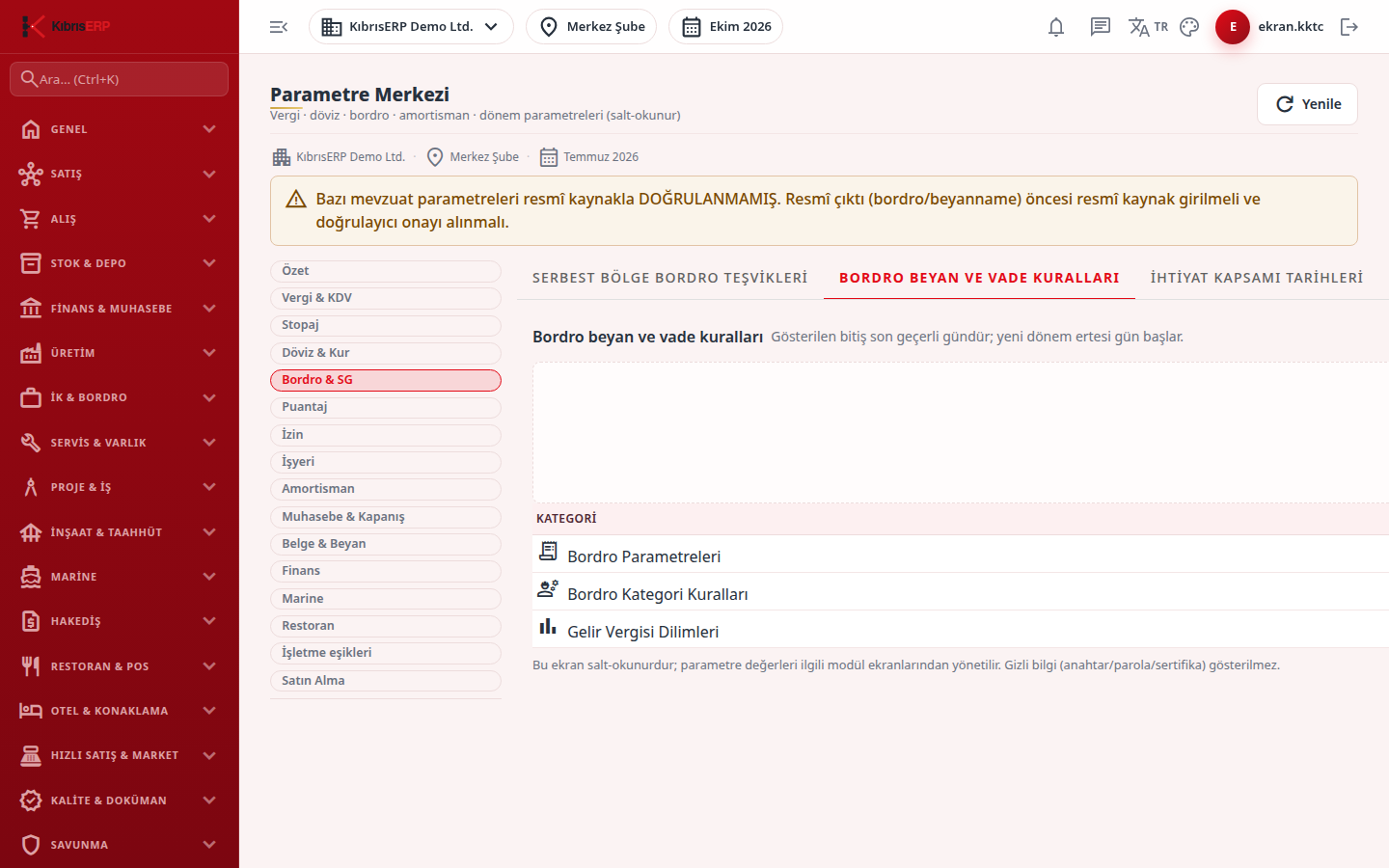Change language with the TR icon
Screen dimensions: 1389x868
(1148, 27)
